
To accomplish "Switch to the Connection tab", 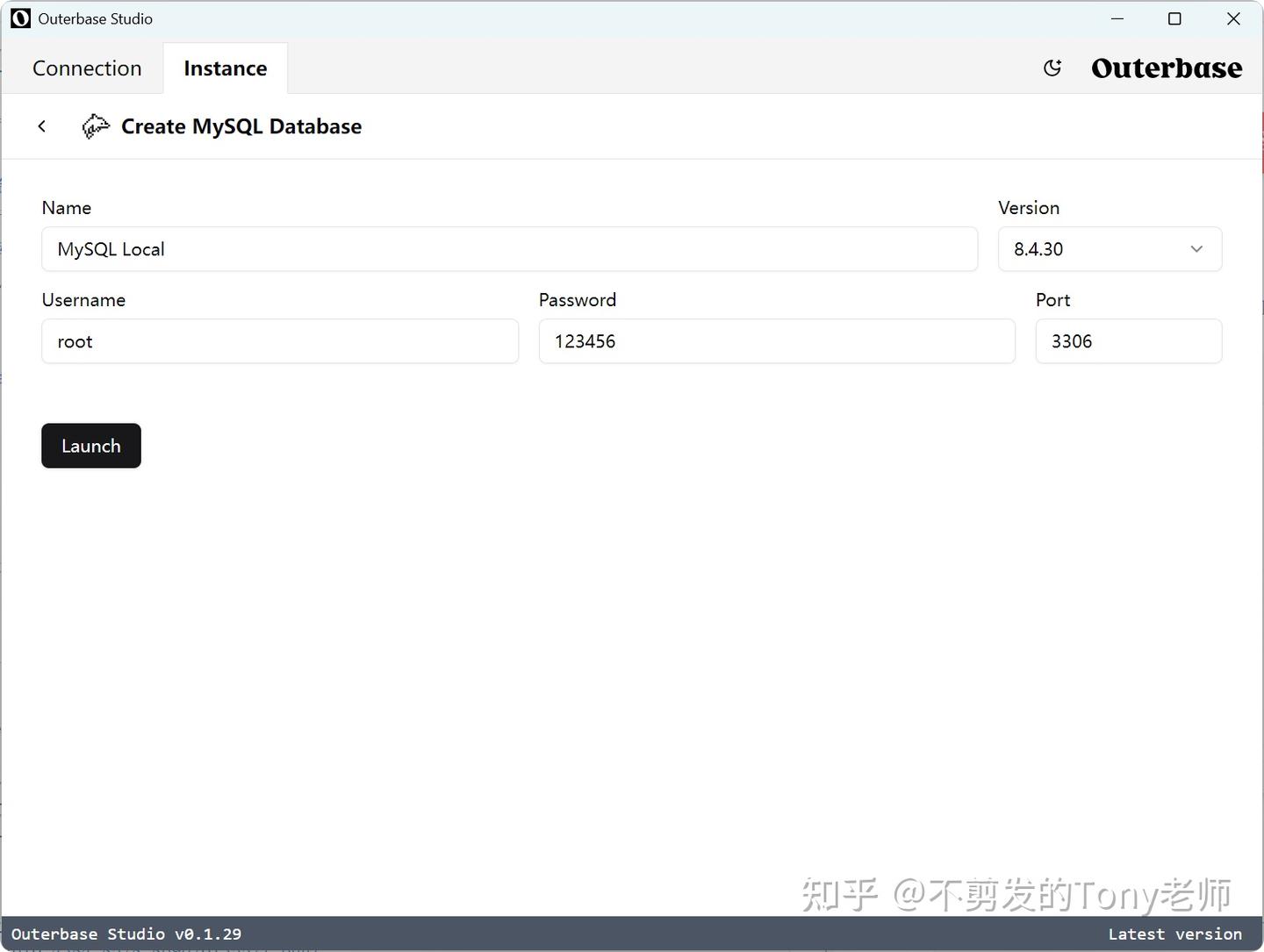I will point(87,68).
